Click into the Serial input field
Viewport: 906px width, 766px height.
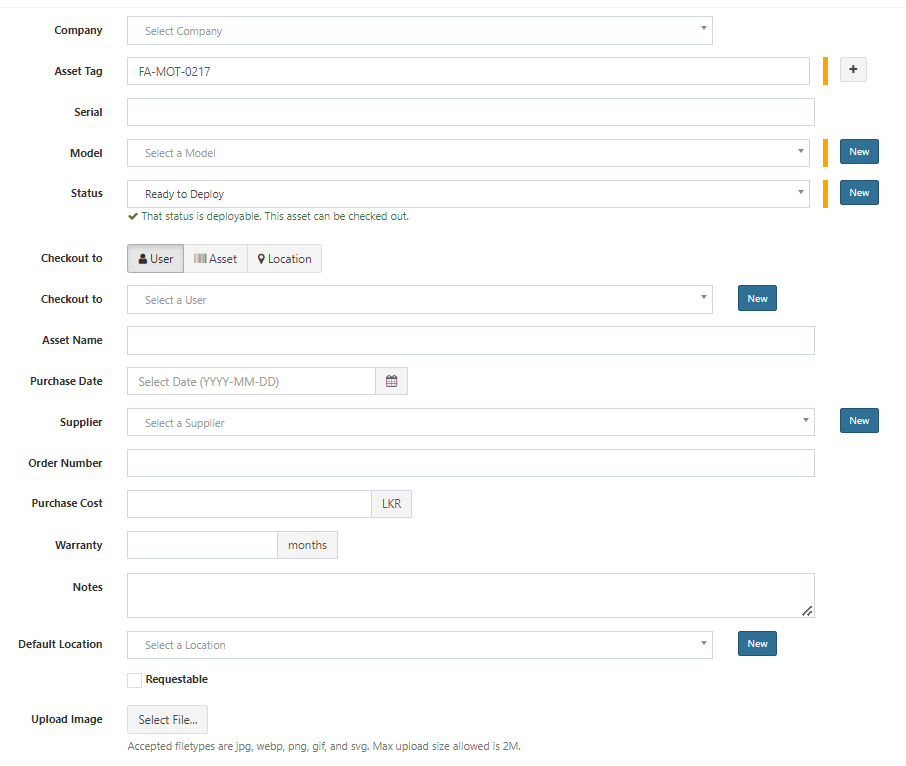click(x=470, y=112)
